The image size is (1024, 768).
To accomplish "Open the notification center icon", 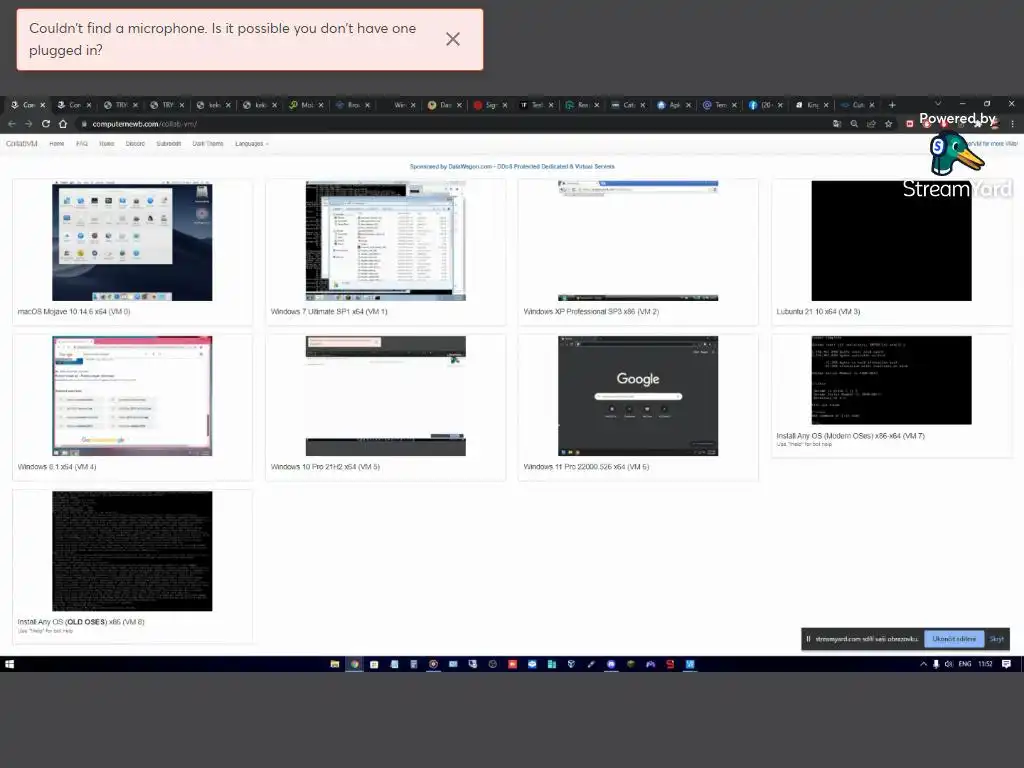I will [1006, 664].
